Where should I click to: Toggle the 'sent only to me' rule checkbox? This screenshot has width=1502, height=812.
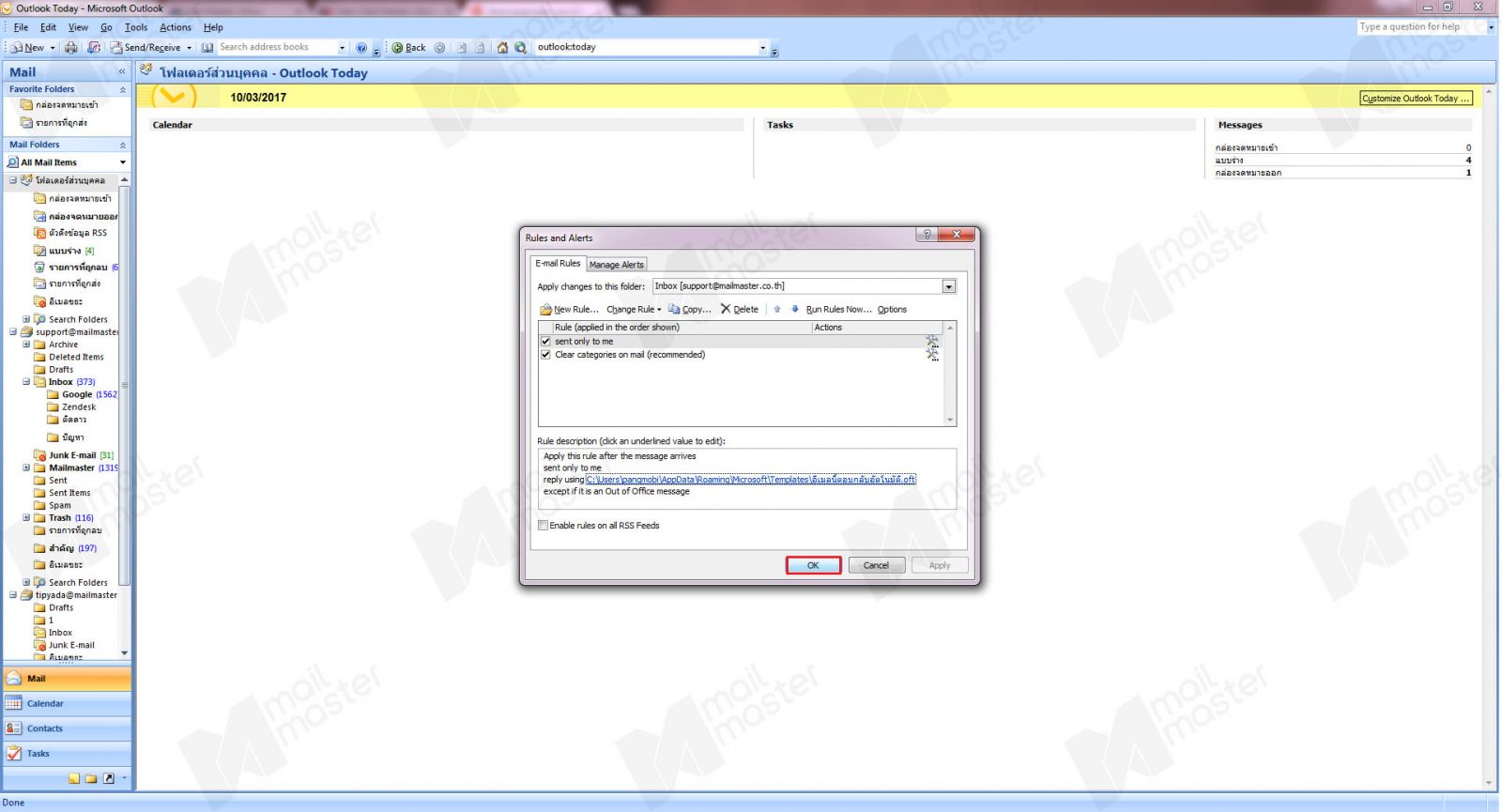[545, 342]
